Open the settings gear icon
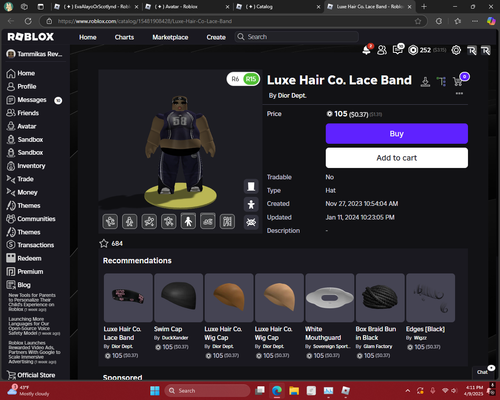Screen dimensions: 500x400 (456, 50)
